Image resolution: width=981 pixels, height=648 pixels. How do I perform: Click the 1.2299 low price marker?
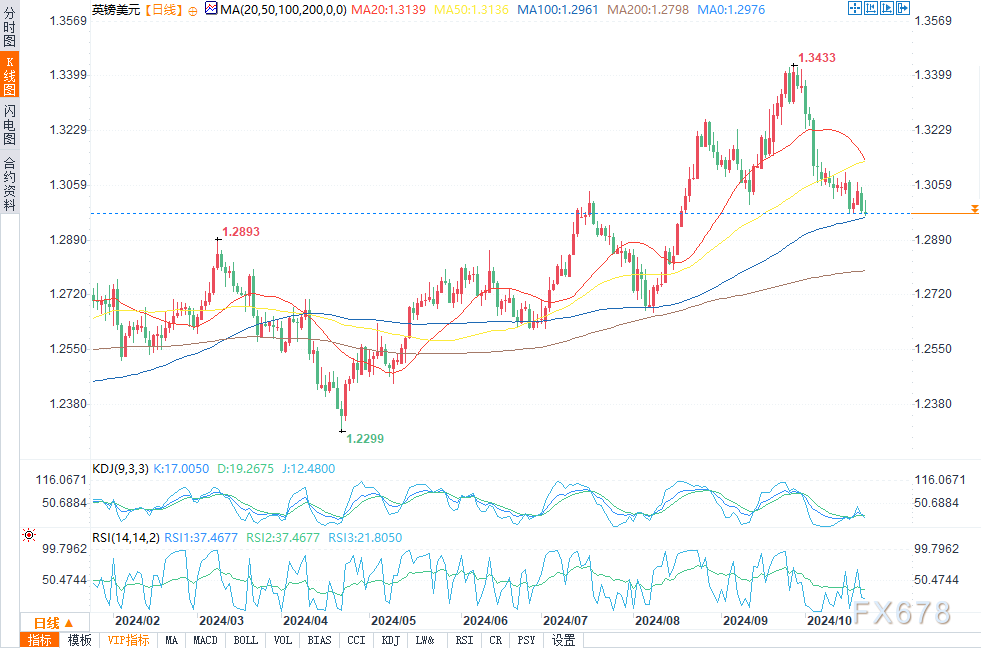tap(365, 438)
